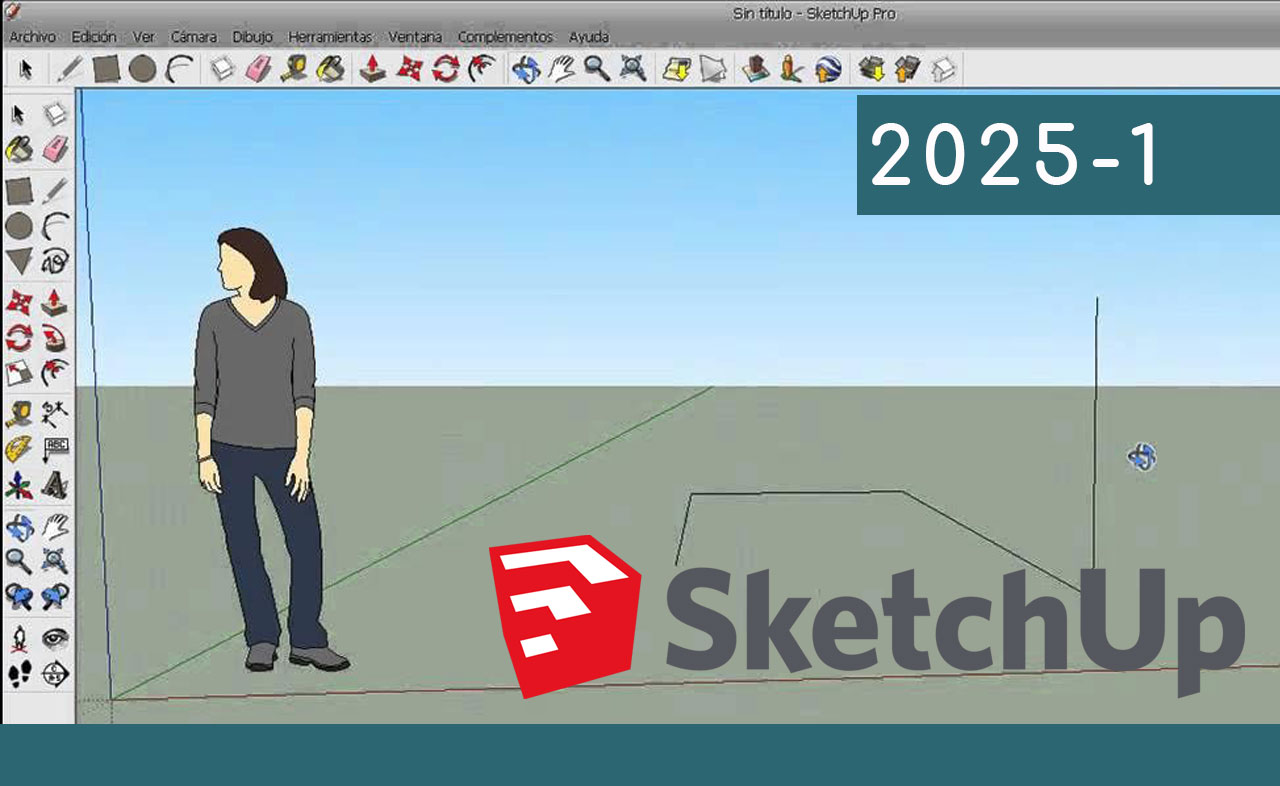This screenshot has height=786, width=1280.
Task: Select the Walk tool footprints icon
Action: [19, 674]
